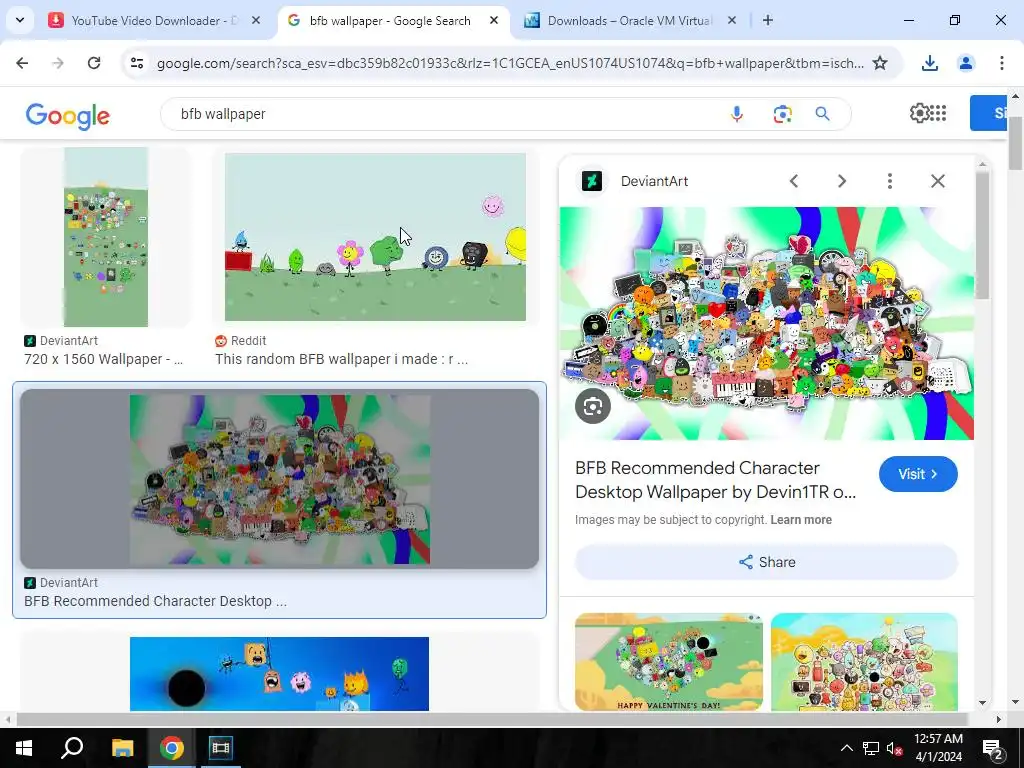Click the Chrome taskbar icon
The width and height of the screenshot is (1024, 768).
pyautogui.click(x=171, y=748)
